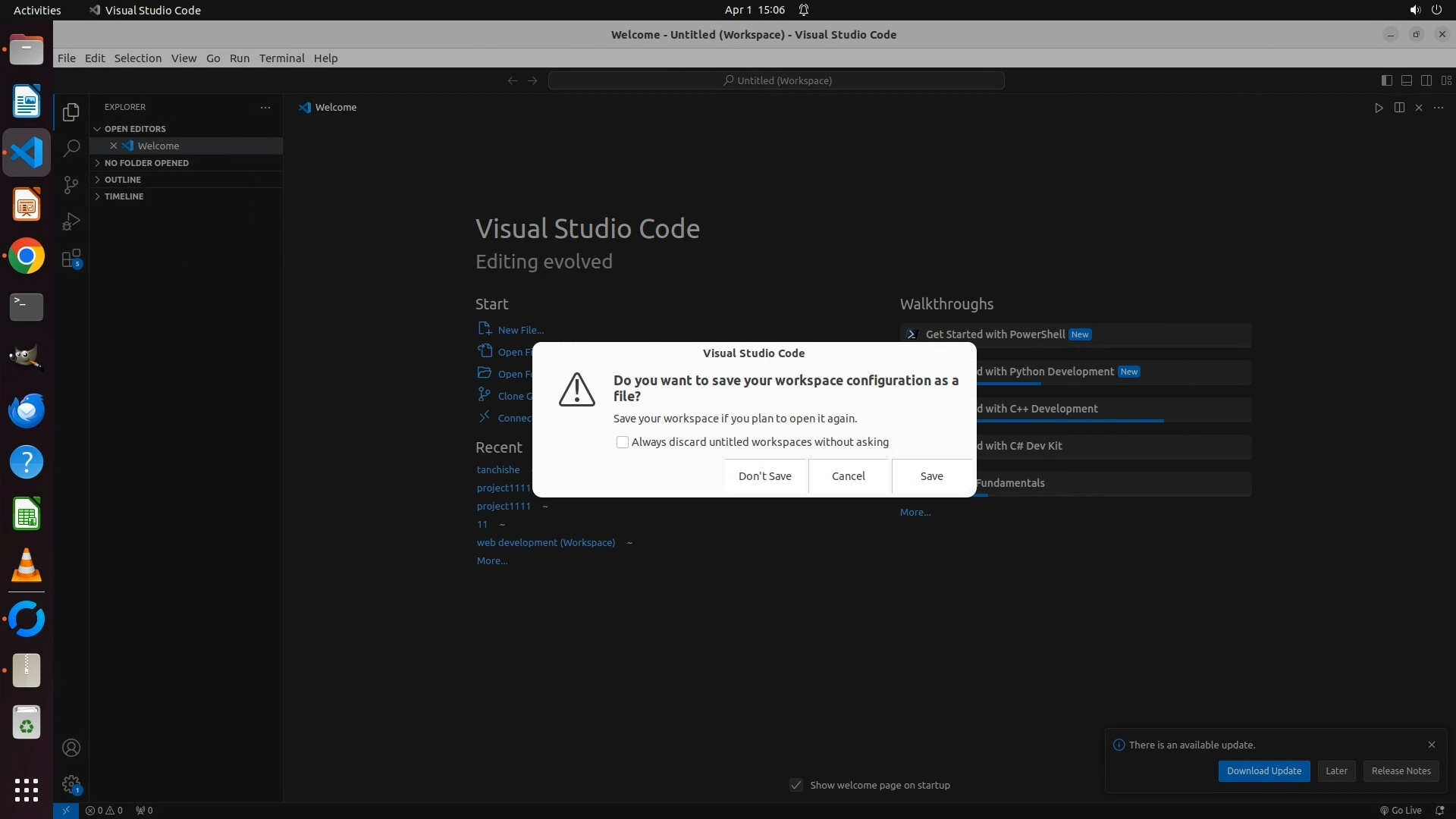The width and height of the screenshot is (1456, 819).
Task: Open the Run and Debug view icon
Action: (x=71, y=221)
